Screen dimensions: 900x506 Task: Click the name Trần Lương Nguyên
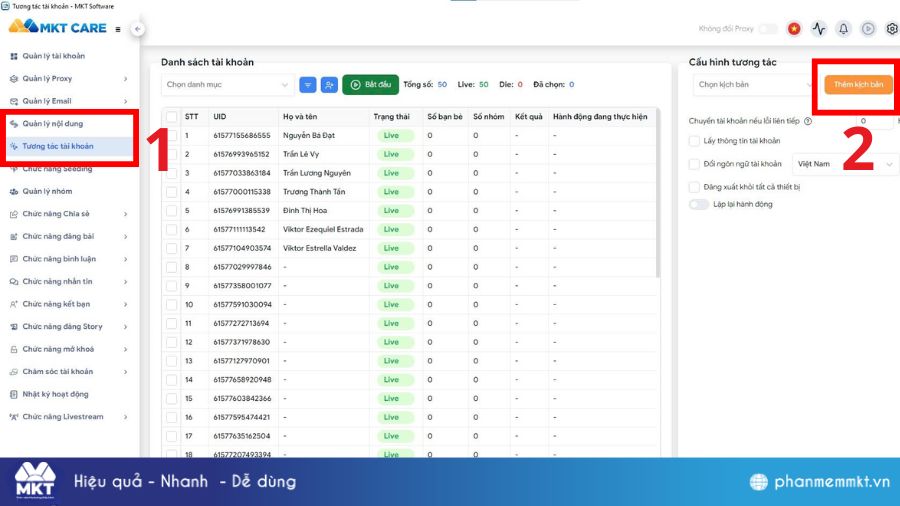(x=317, y=173)
